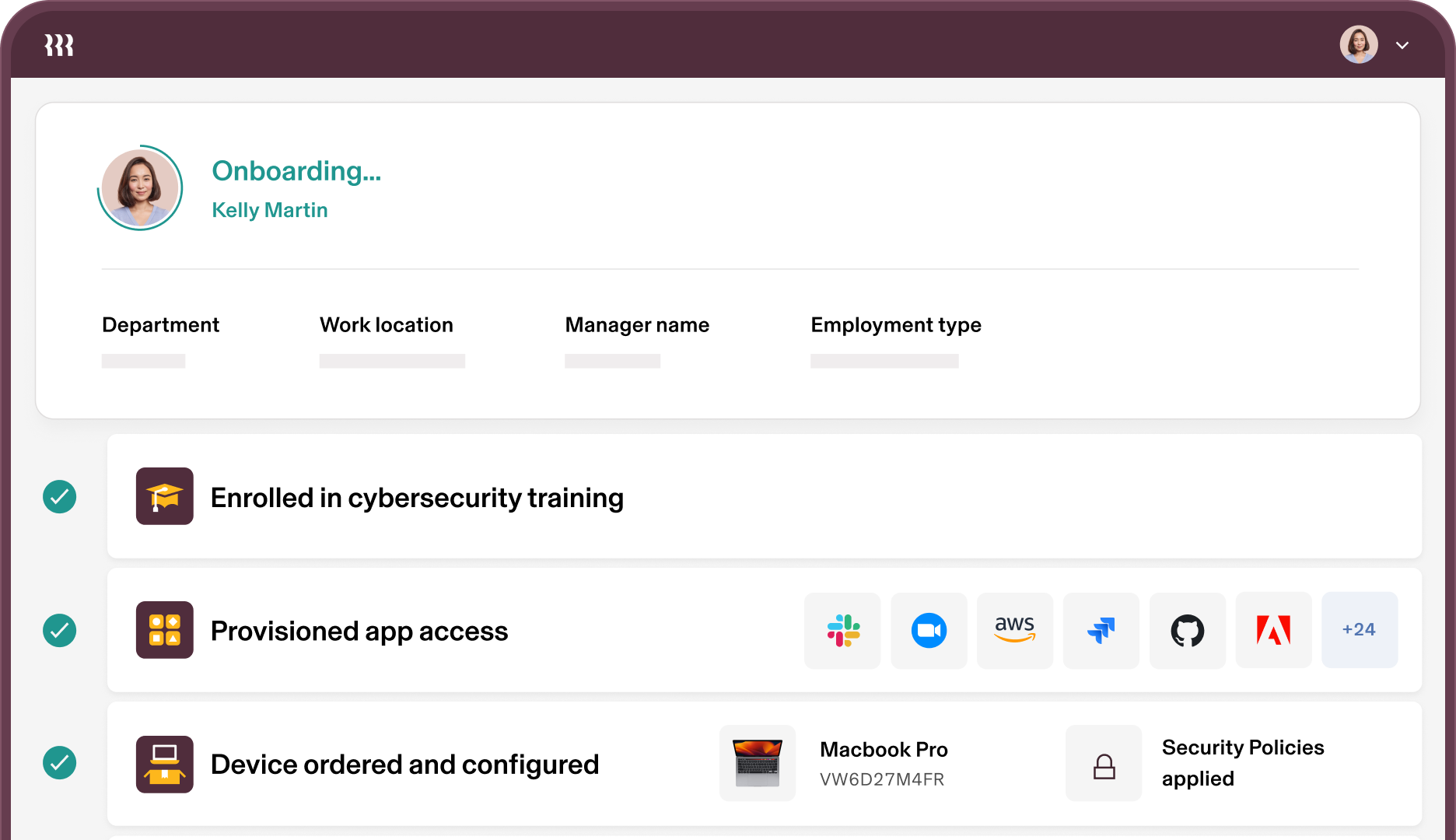Open Kelly Martin's name link
The height and width of the screenshot is (840, 1456).
pyautogui.click(x=270, y=210)
